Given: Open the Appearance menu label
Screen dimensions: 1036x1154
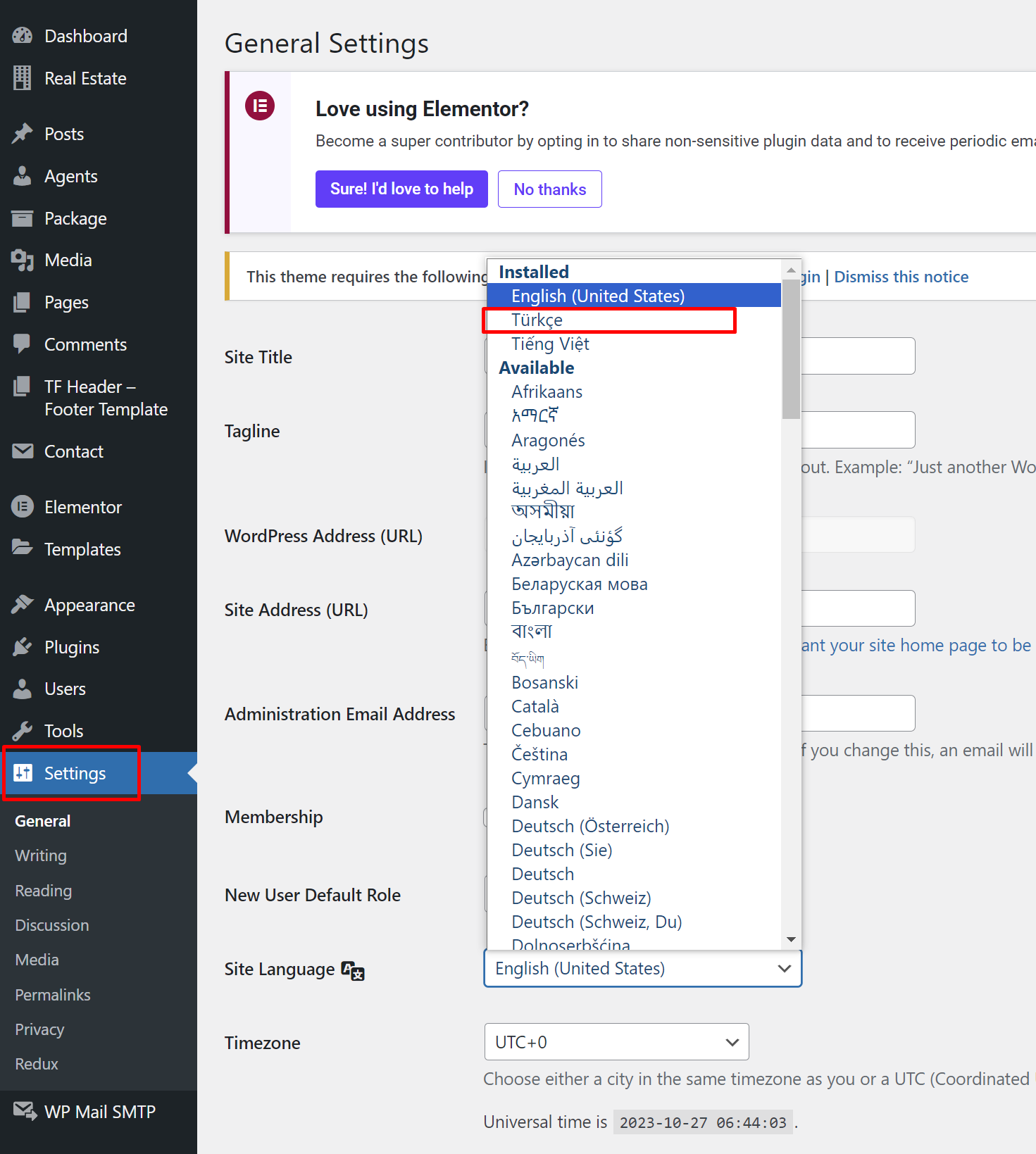Looking at the screenshot, I should point(89,605).
